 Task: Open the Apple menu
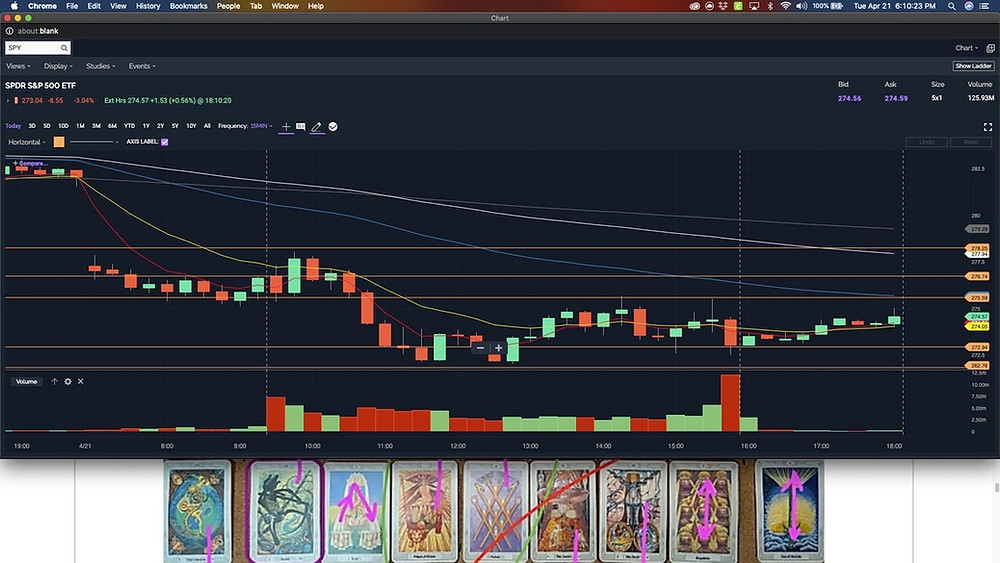[x=14, y=6]
